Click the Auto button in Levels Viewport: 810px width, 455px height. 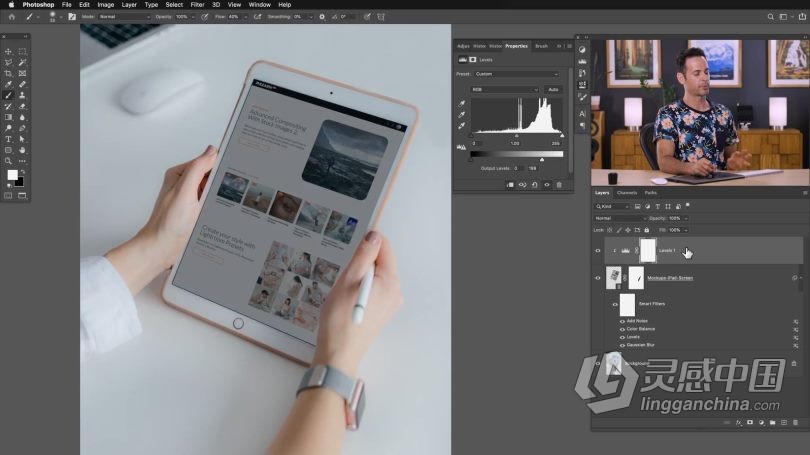coord(553,90)
